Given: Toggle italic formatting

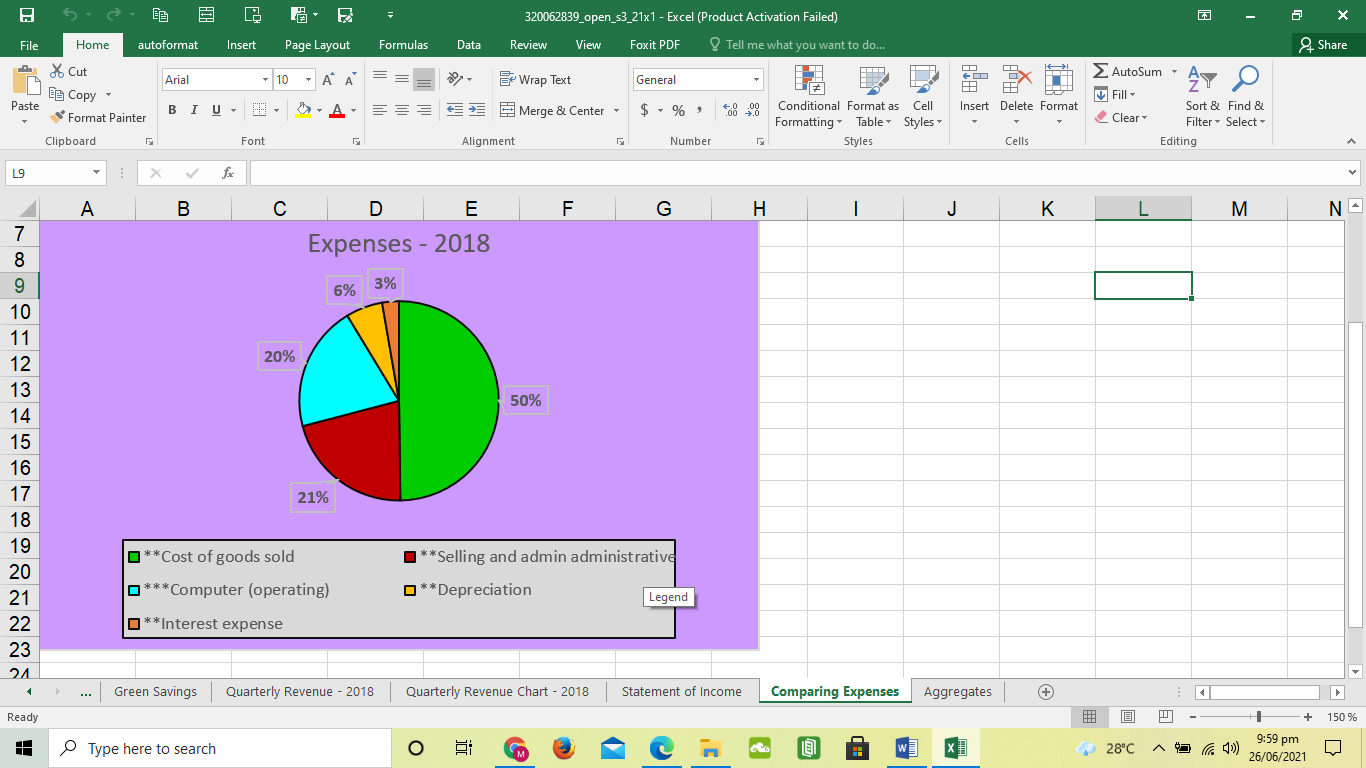Looking at the screenshot, I should coord(194,110).
